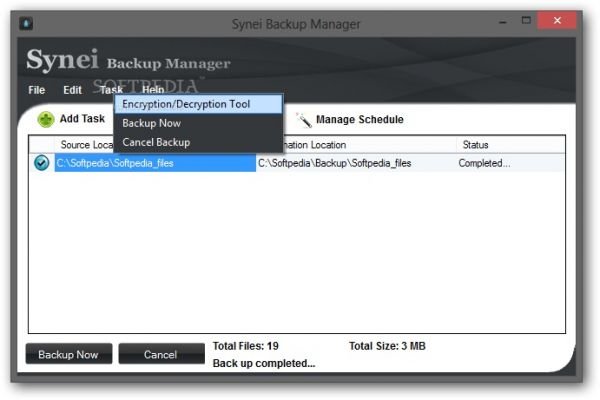Click the green Add Task plus icon
600x400 pixels.
tap(46, 119)
